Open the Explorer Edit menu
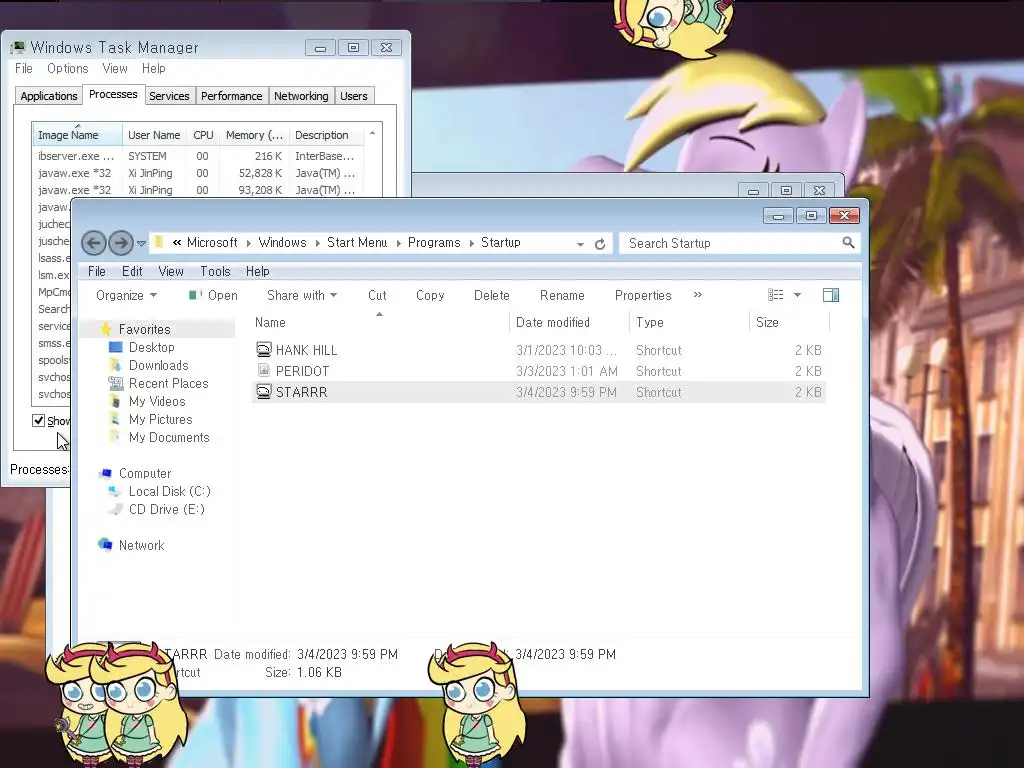Image resolution: width=1024 pixels, height=768 pixels. 132,271
